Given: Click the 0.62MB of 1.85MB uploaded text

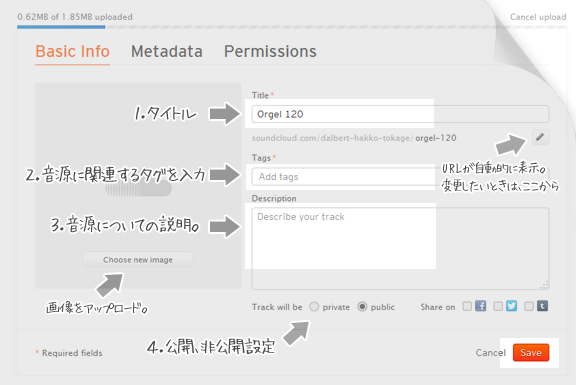Looking at the screenshot, I should pos(75,17).
